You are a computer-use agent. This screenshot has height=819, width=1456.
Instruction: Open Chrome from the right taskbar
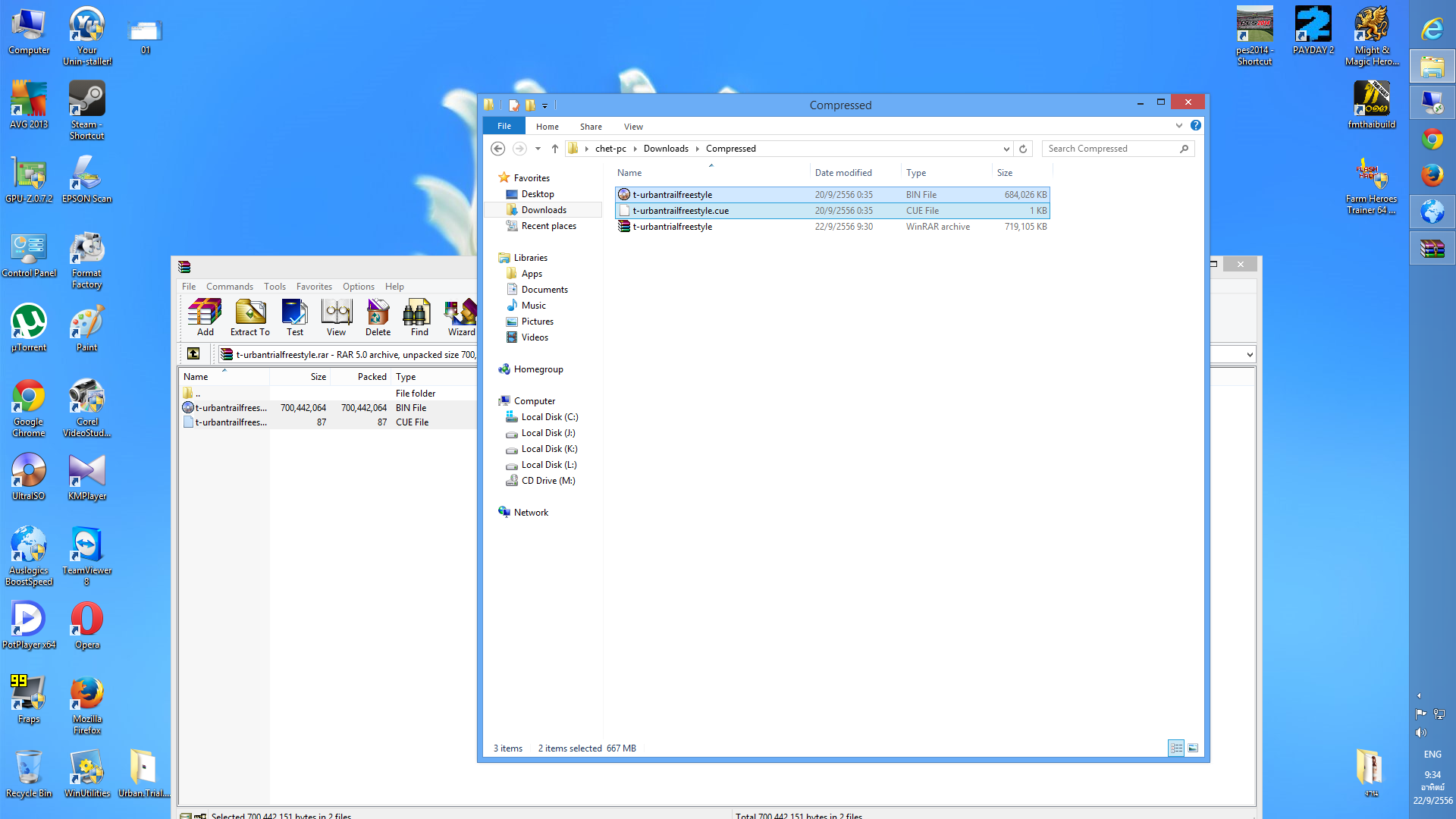coord(1432,140)
